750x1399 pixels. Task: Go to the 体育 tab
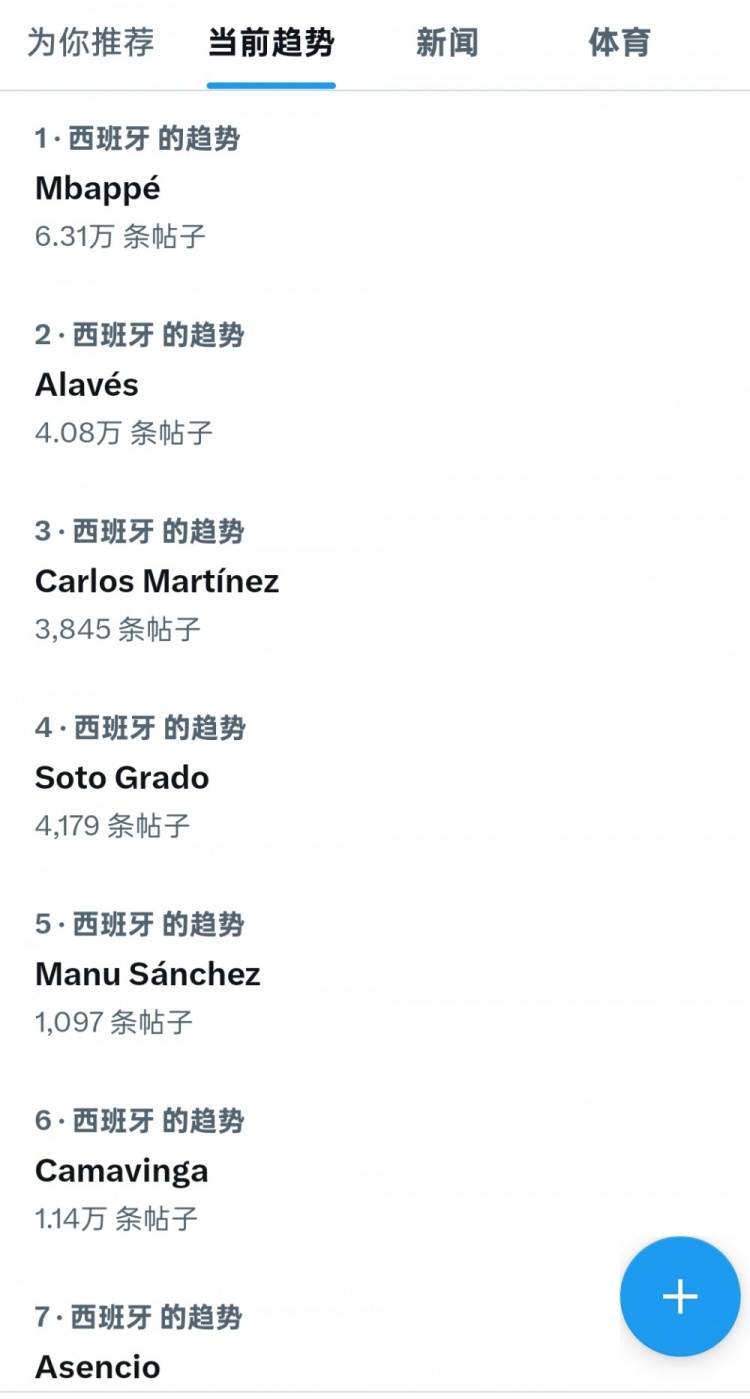tap(619, 43)
